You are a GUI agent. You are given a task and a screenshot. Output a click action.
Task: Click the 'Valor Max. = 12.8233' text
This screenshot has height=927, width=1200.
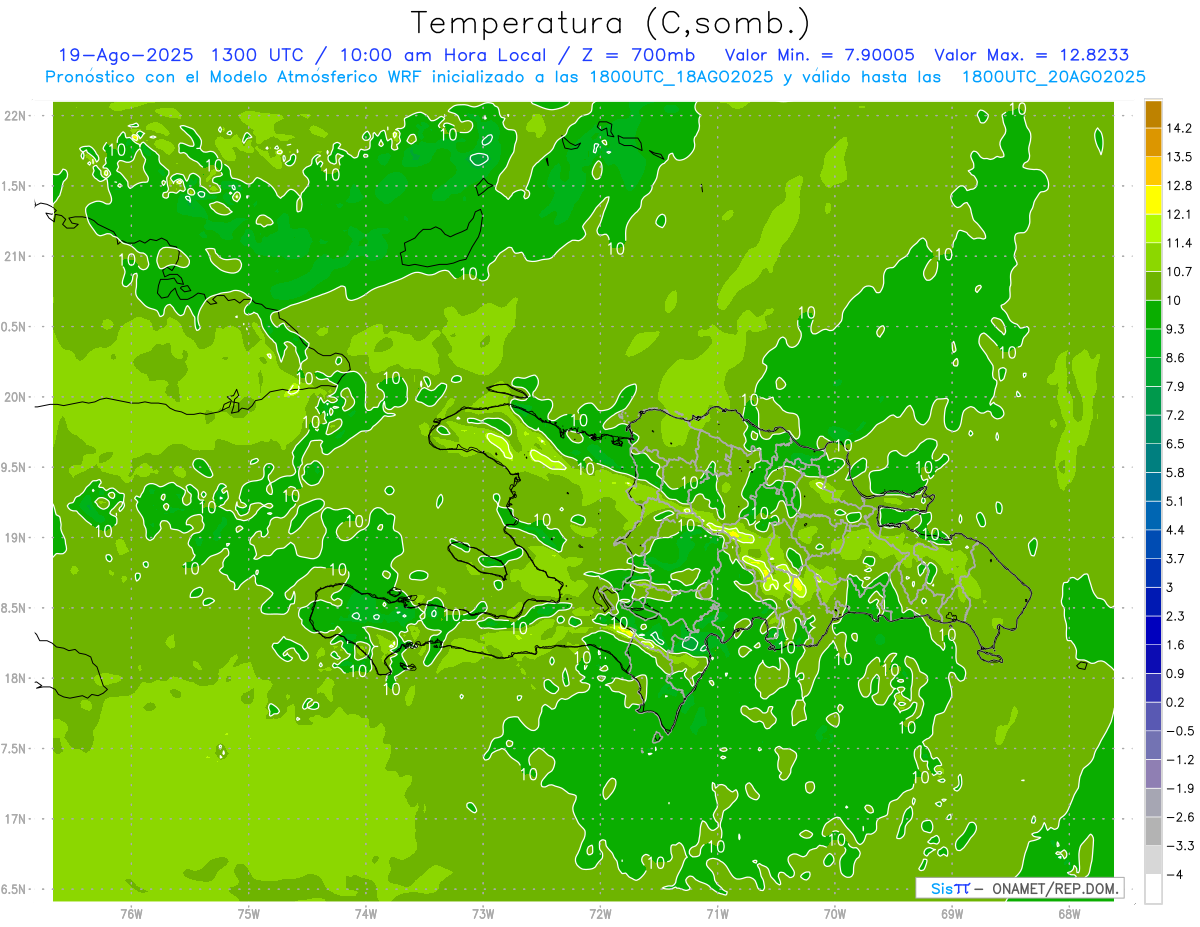(x=1032, y=55)
